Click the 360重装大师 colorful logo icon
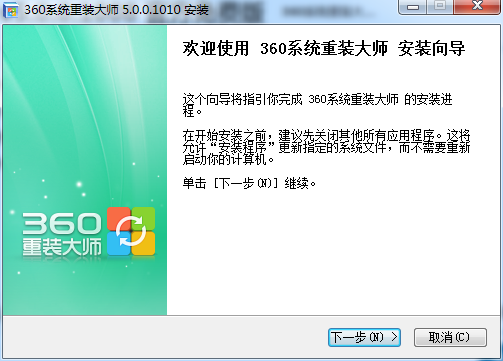 (131, 231)
